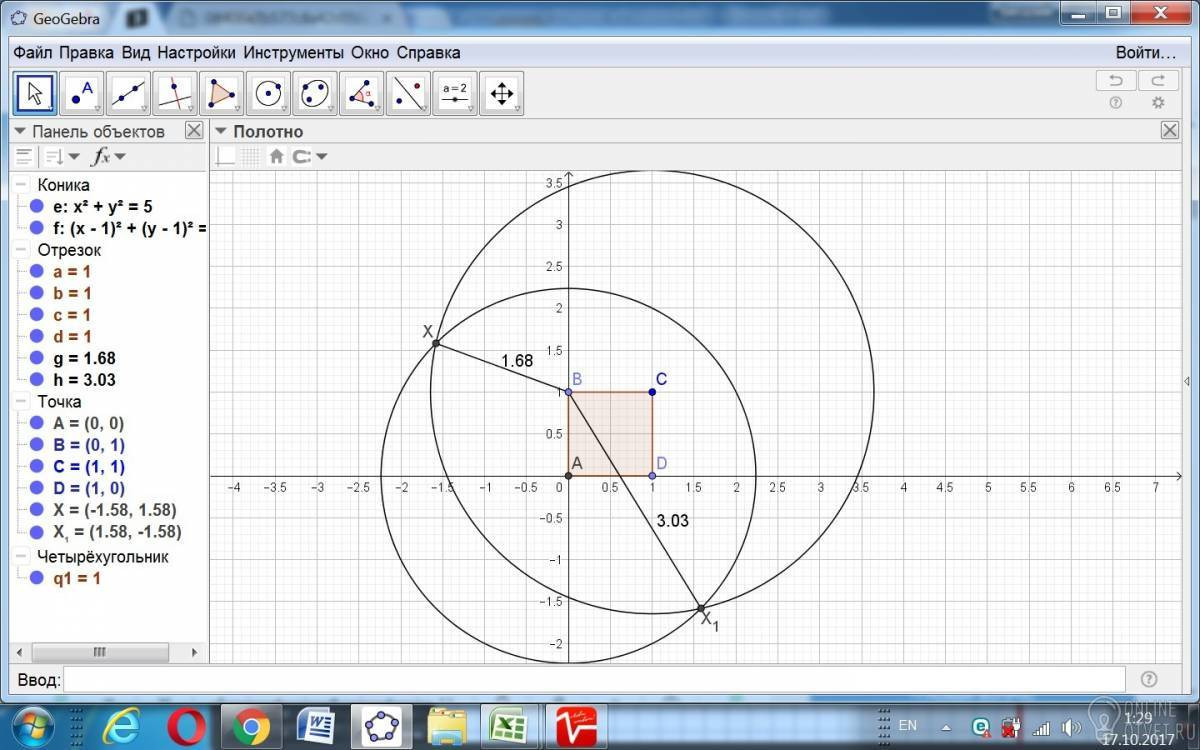This screenshot has width=1200, height=750.
Task: Click the Войти... sign-in link
Action: tap(1146, 52)
